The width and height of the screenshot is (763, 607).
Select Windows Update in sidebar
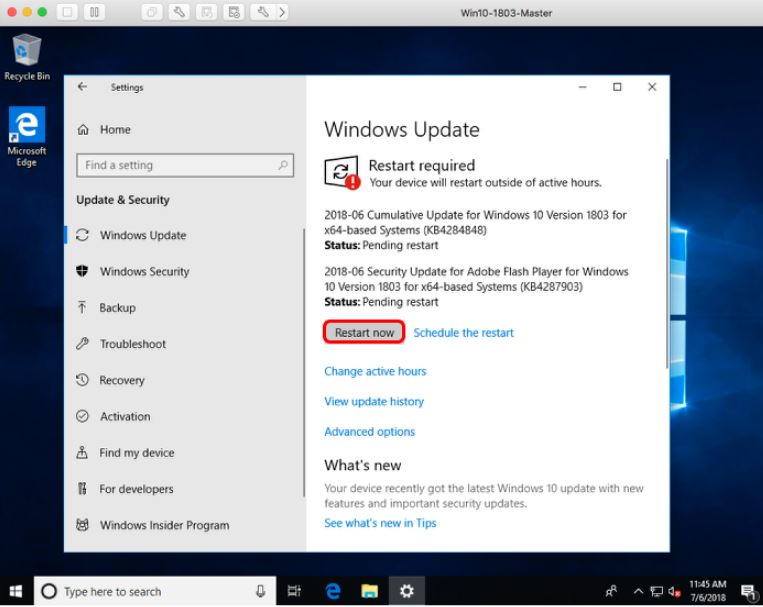185,235
